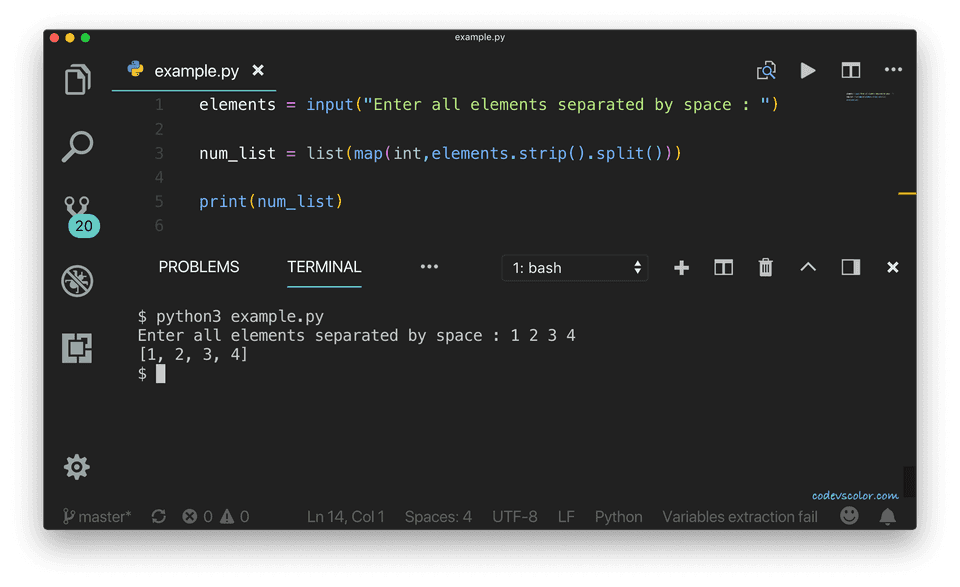Viewport: 960px width, 587px height.
Task: Maximize panel with the up chevron
Action: [808, 267]
